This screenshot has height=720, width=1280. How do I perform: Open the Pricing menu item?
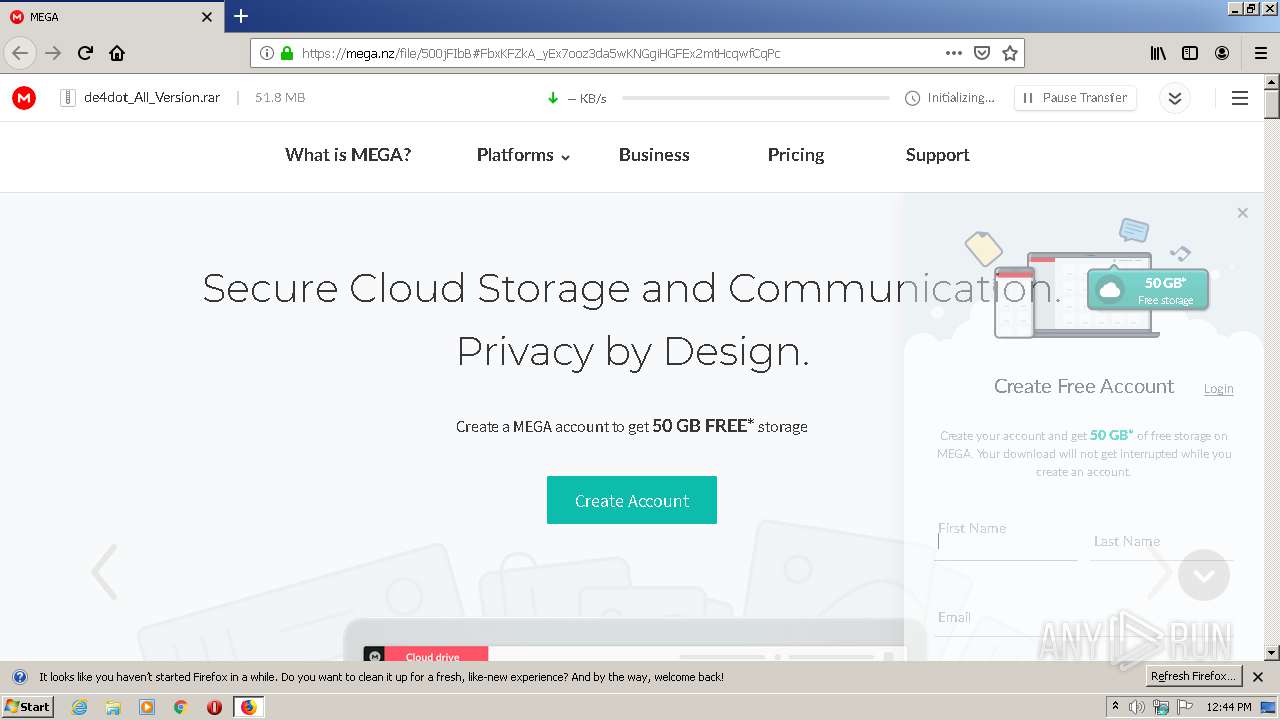(x=796, y=155)
